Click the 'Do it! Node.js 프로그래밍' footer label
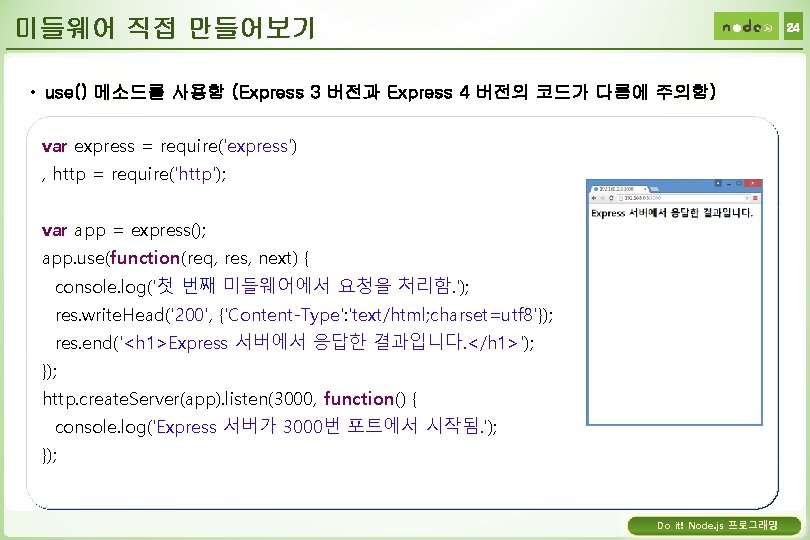Image resolution: width=810 pixels, height=540 pixels. click(x=717, y=526)
